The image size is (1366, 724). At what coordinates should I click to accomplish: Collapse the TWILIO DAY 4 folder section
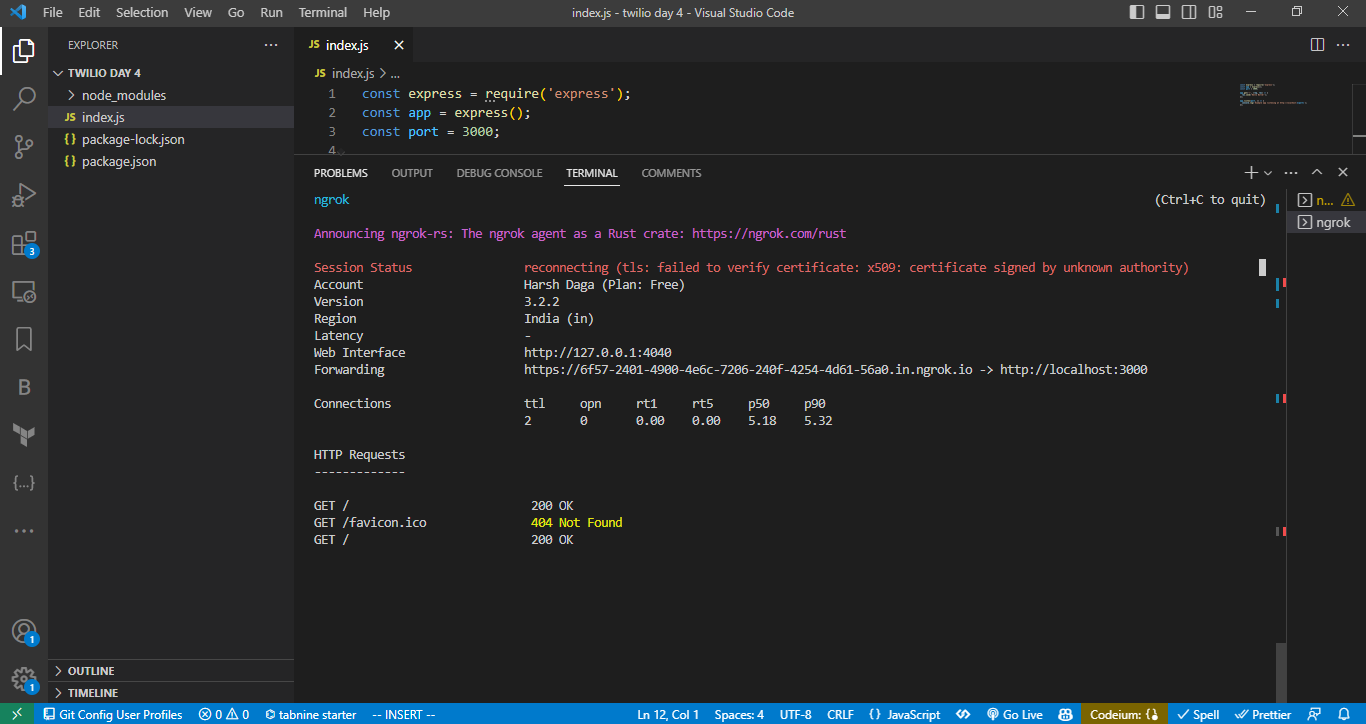click(x=171, y=73)
